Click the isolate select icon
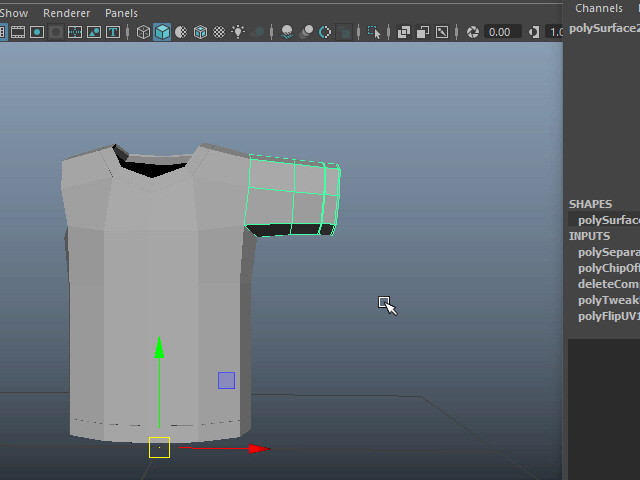Image resolution: width=640 pixels, height=480 pixels. [375, 32]
